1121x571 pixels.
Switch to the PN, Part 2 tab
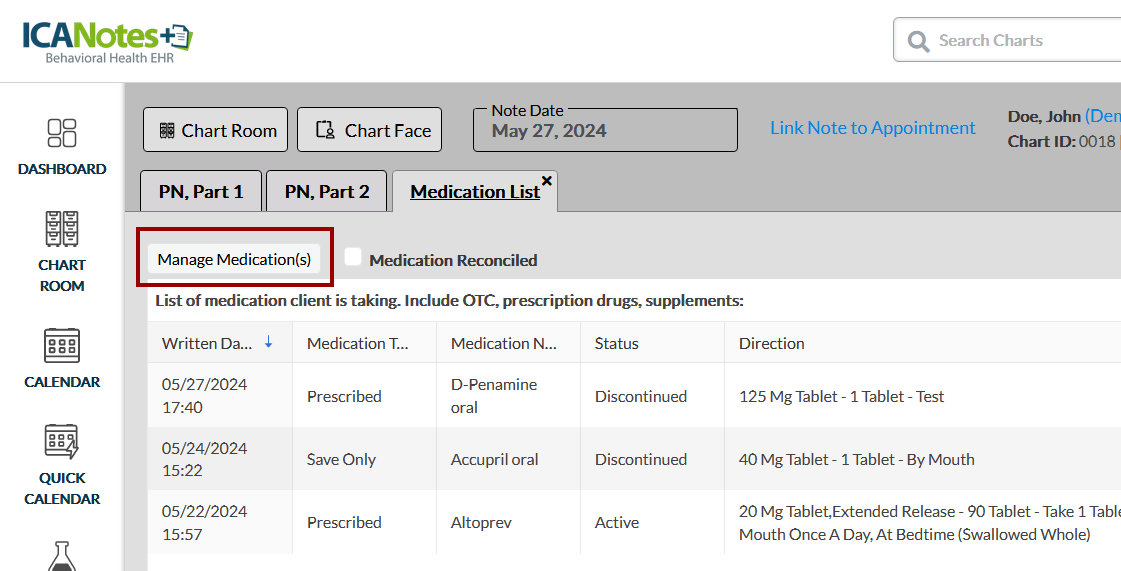(x=327, y=192)
